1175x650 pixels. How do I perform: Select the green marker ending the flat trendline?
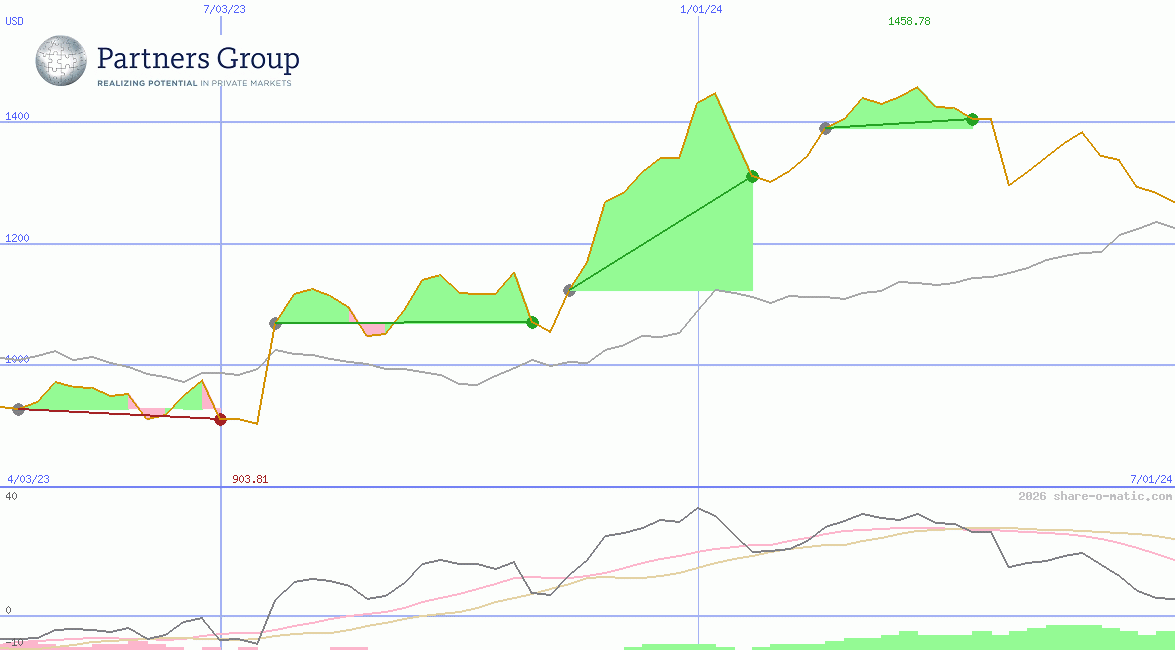click(x=532, y=322)
